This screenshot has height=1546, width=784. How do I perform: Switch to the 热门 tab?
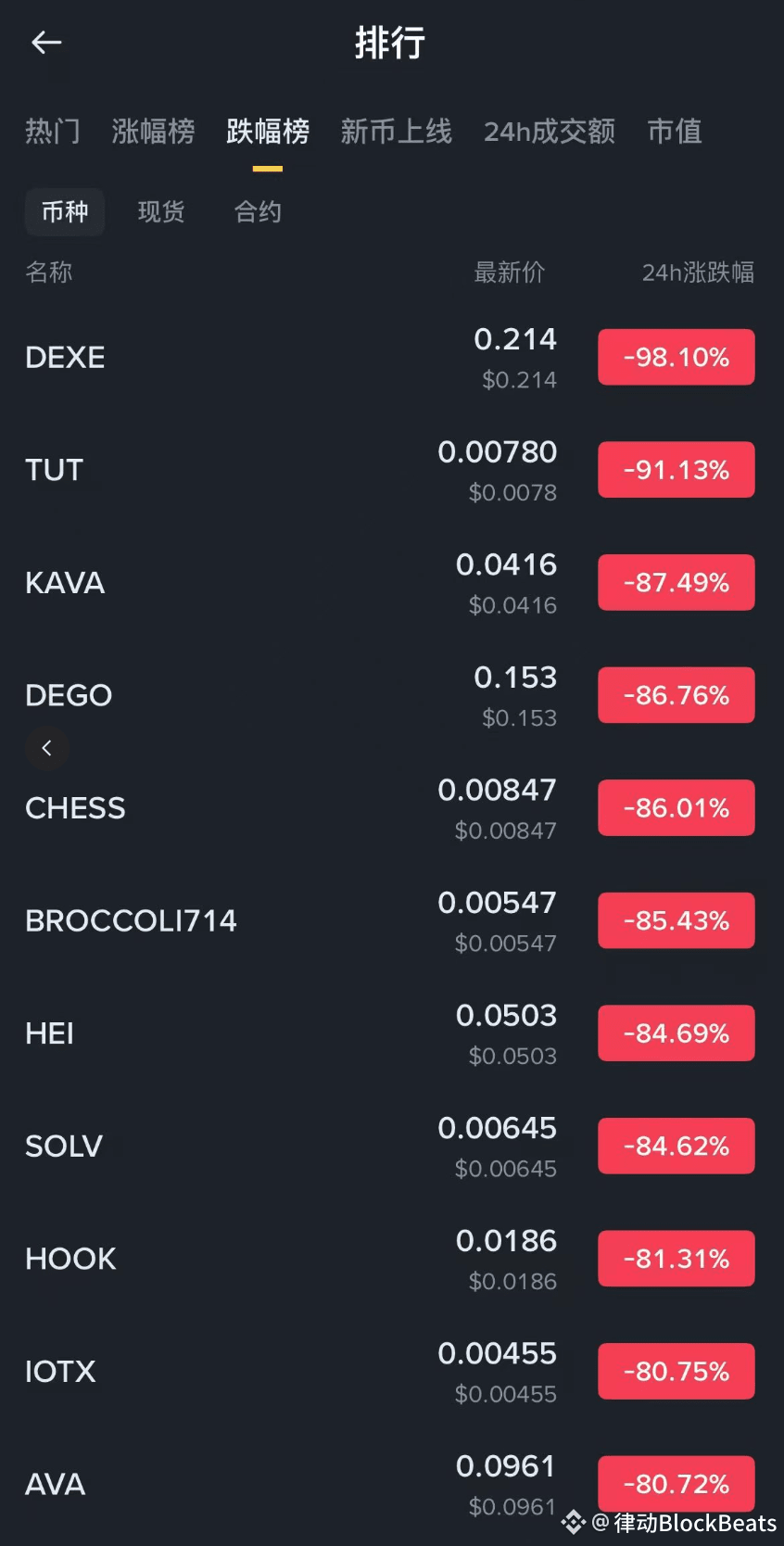tap(53, 131)
